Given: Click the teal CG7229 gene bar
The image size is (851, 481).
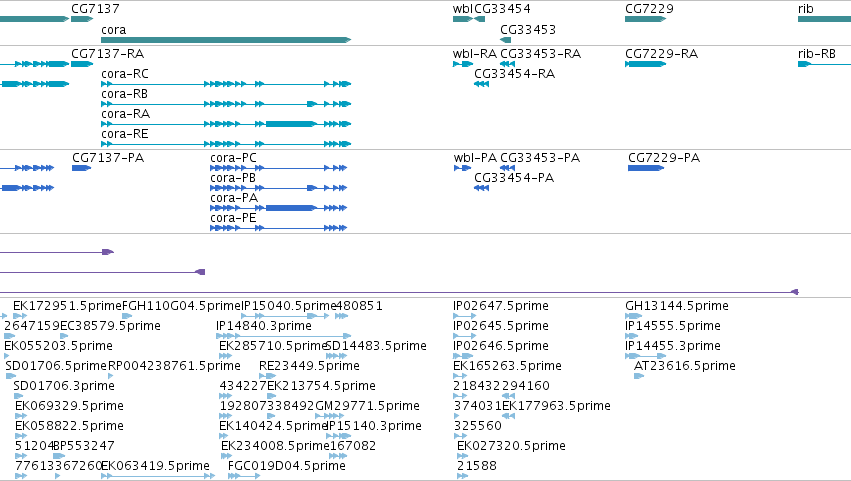Looking at the screenshot, I should tap(645, 19).
